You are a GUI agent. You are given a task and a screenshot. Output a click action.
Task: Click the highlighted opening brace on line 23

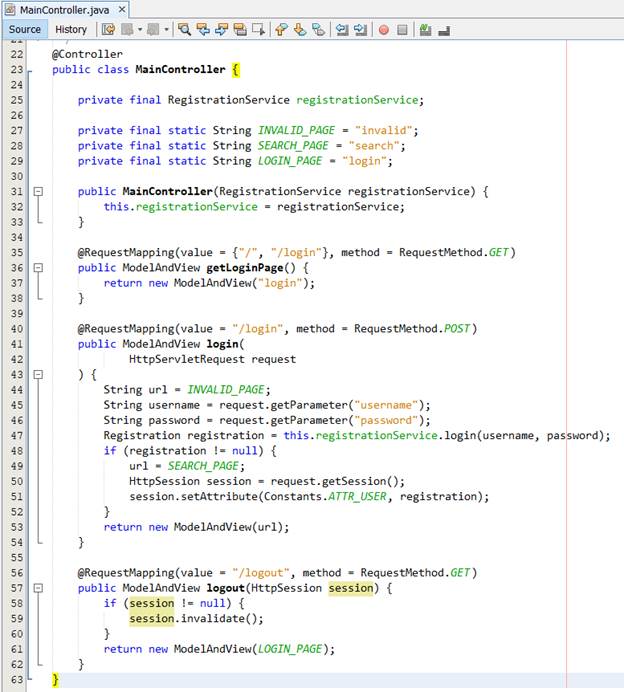tap(236, 70)
